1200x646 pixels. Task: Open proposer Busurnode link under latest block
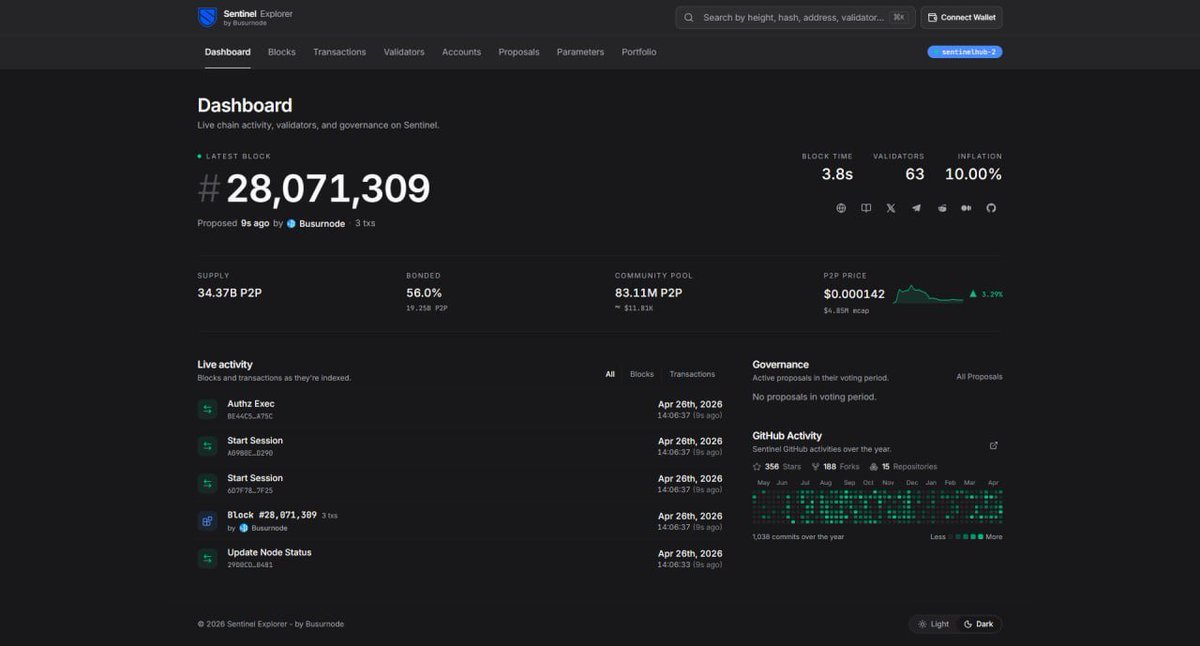[320, 223]
